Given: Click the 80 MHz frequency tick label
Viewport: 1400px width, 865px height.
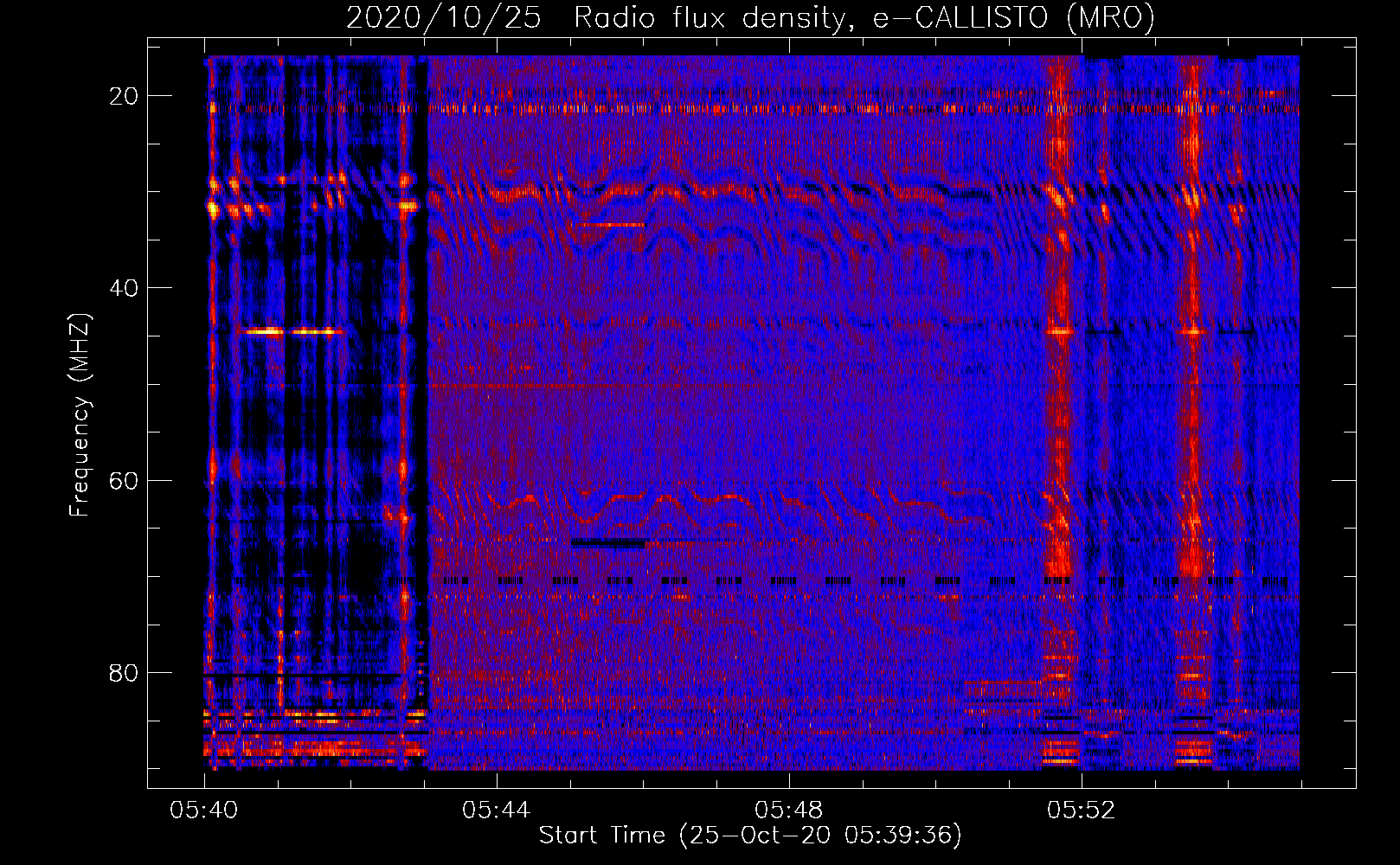Looking at the screenshot, I should click(x=124, y=673).
